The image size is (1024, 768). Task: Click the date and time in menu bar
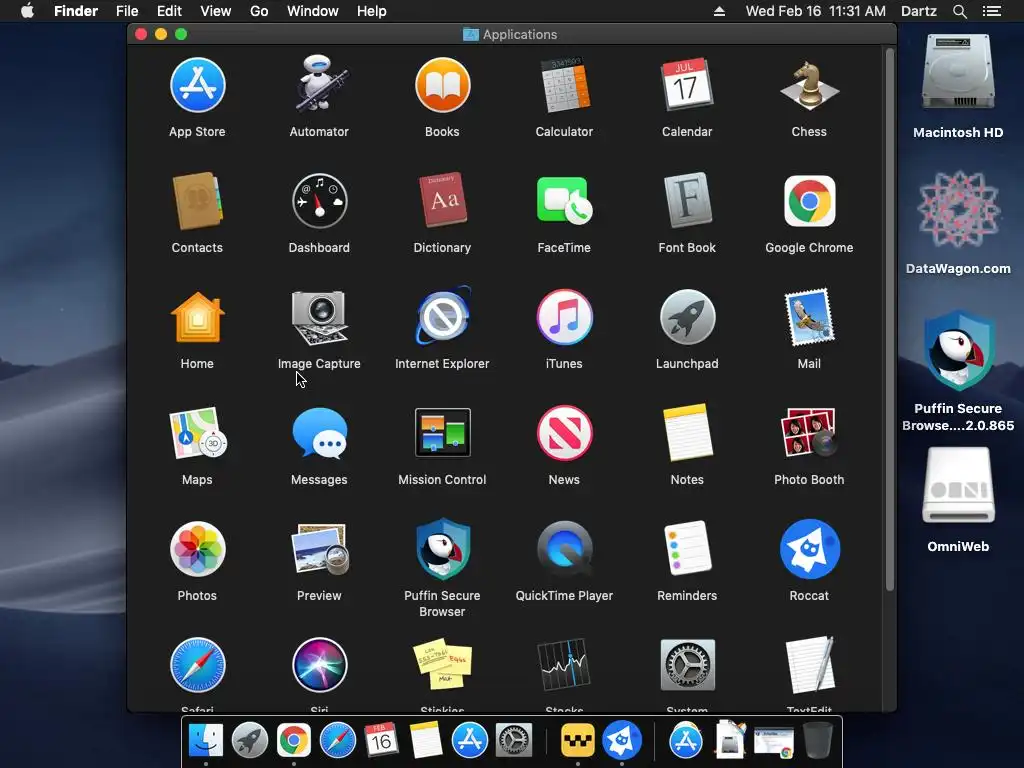[x=816, y=11]
